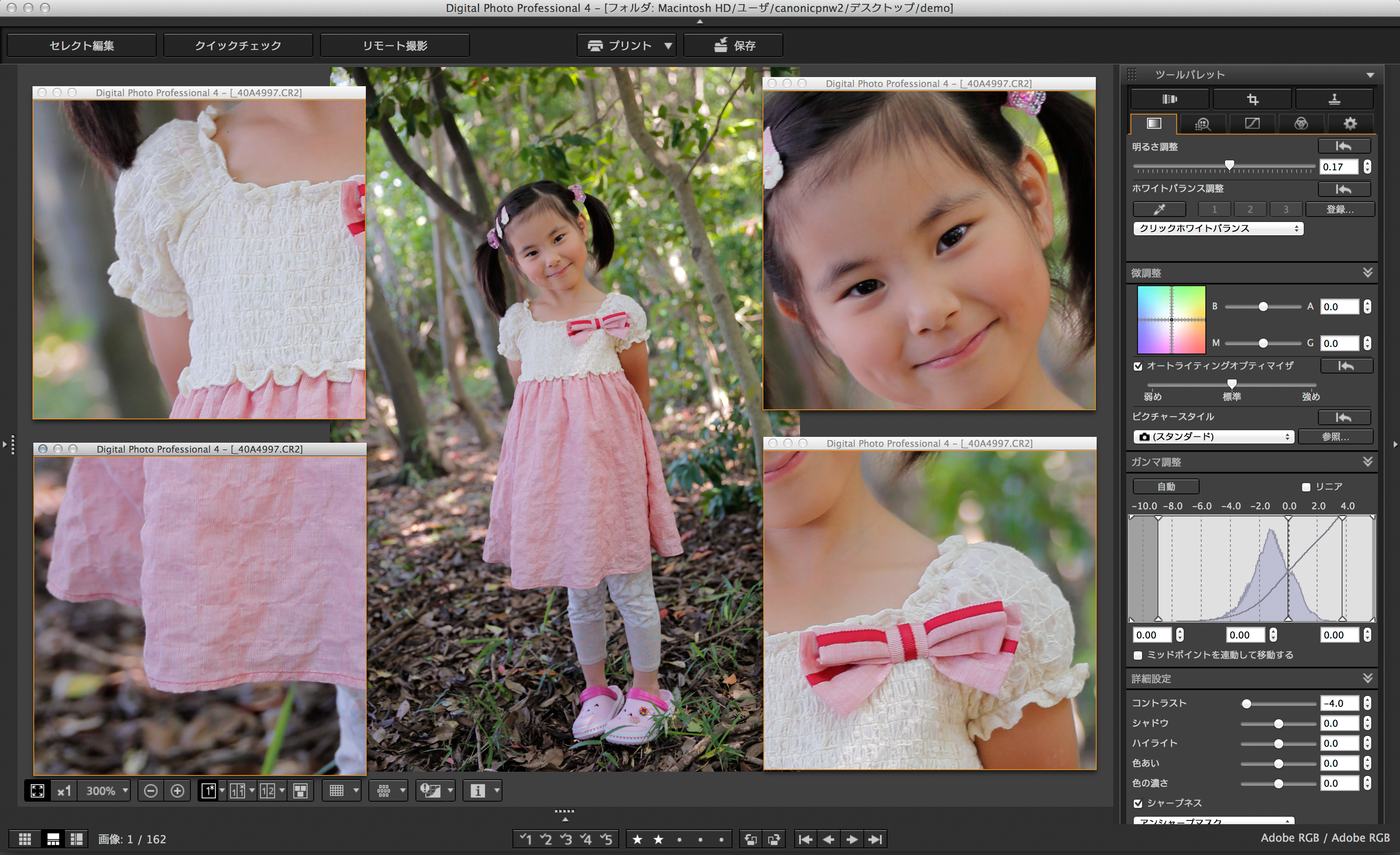The width and height of the screenshot is (1400, 855).
Task: Collapse the ガンマ調整 section
Action: (x=1367, y=461)
